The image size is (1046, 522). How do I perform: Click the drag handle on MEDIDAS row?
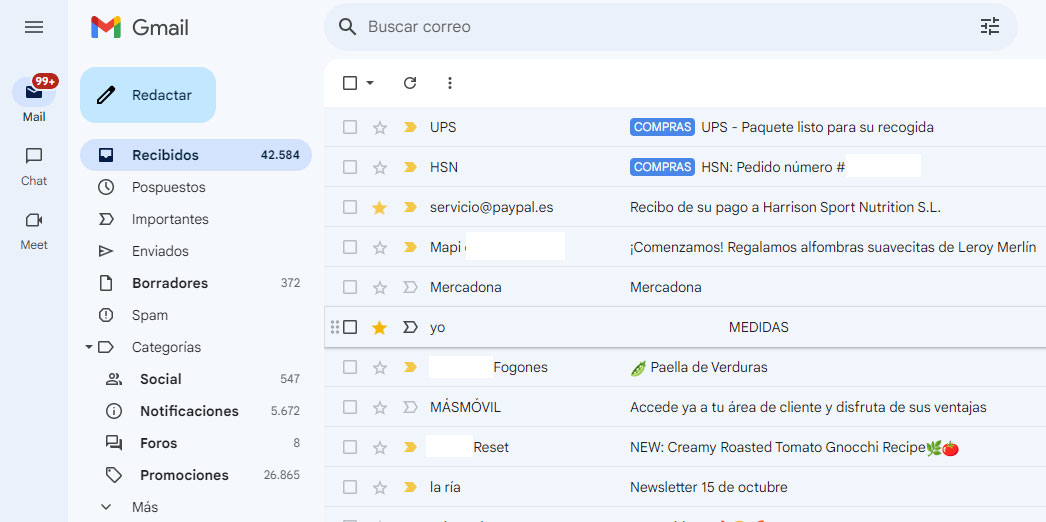click(x=335, y=327)
